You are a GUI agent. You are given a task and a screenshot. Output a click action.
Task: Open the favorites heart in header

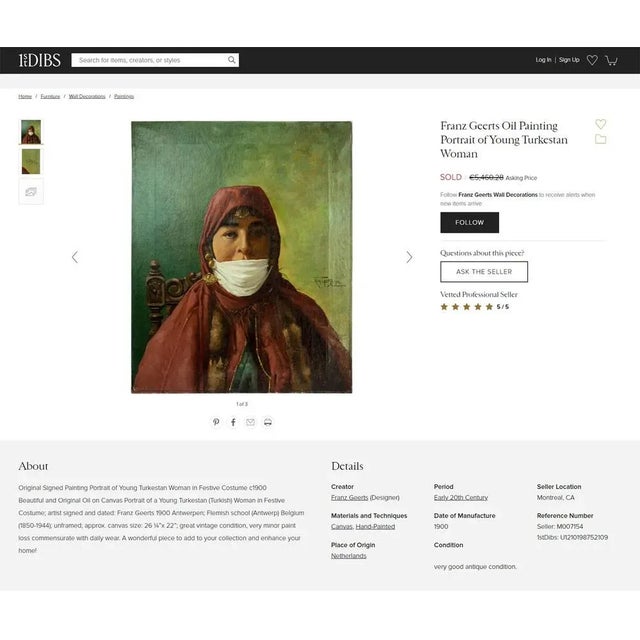(x=592, y=60)
